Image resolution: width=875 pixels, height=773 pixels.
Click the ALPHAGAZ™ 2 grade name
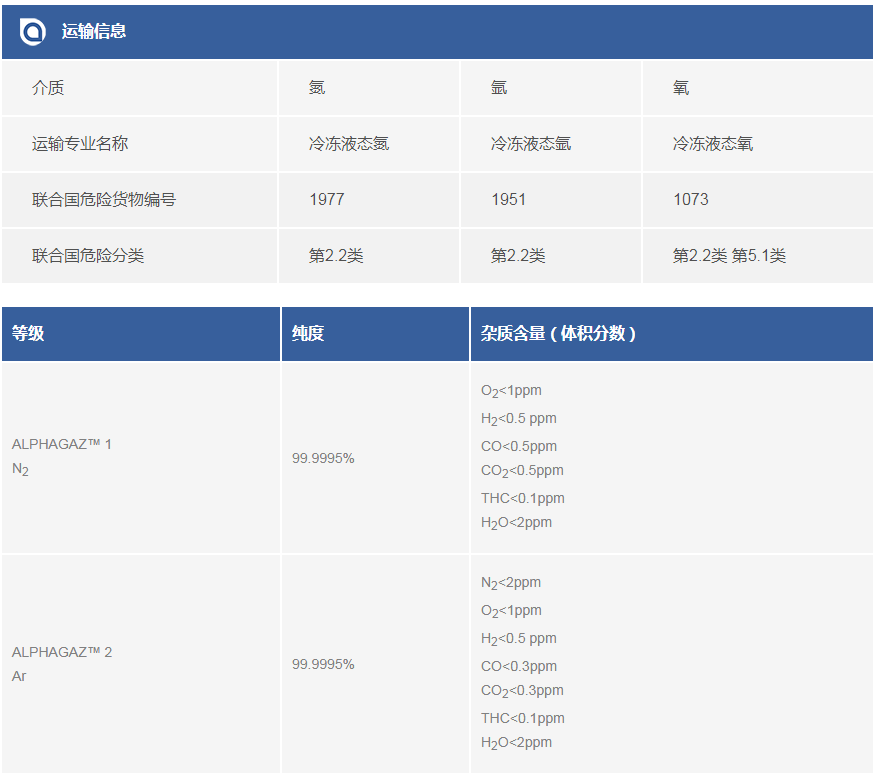point(62,652)
